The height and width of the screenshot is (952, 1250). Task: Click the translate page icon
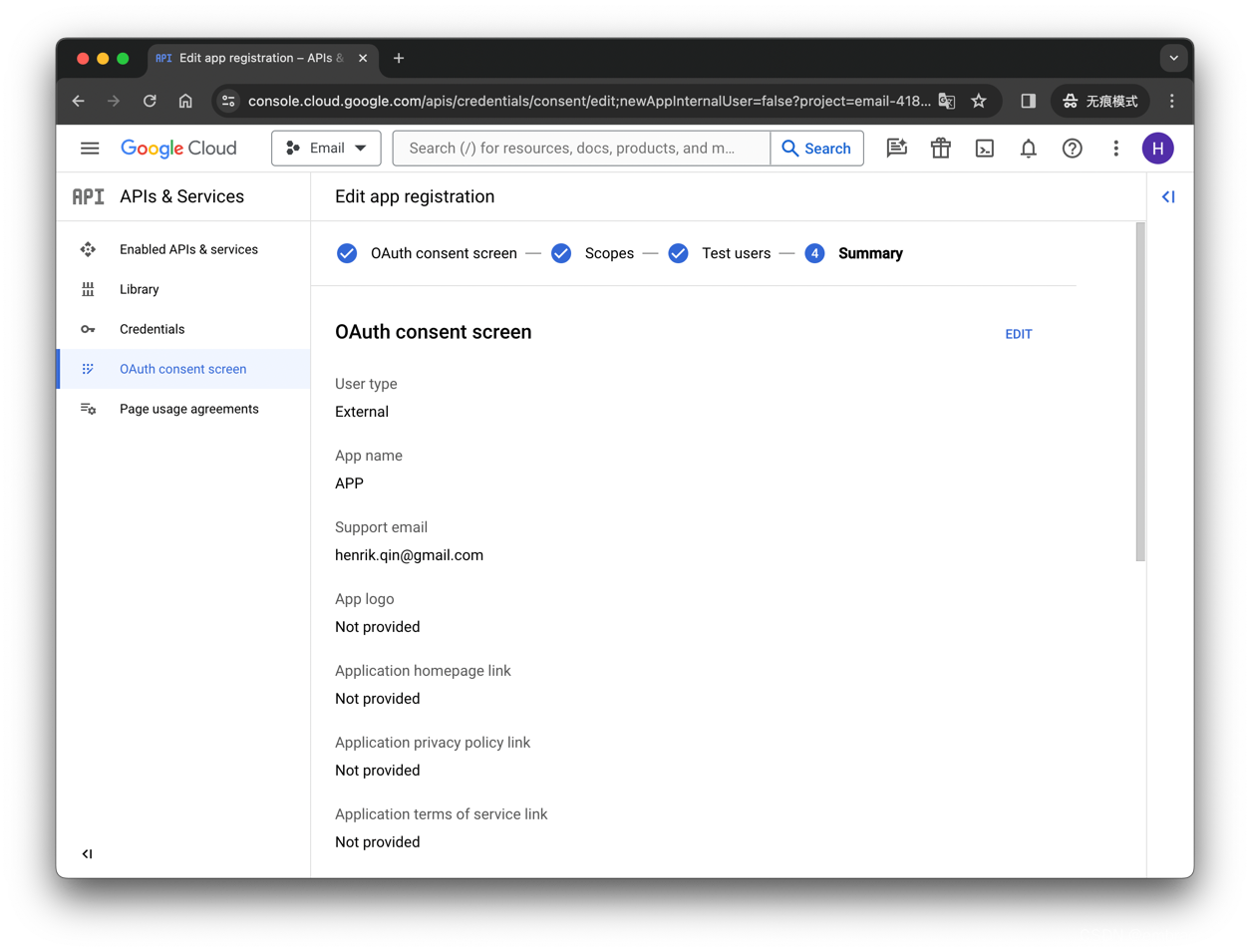(x=947, y=101)
